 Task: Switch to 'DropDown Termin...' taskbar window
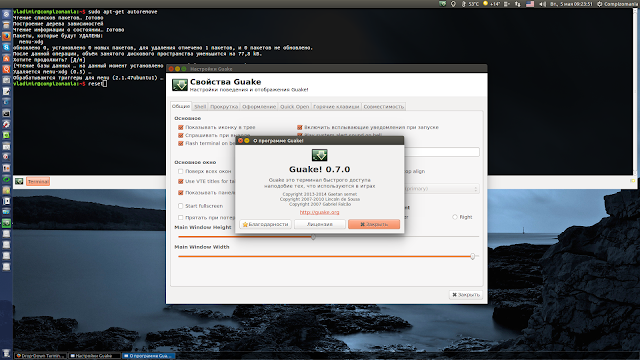click(x=40, y=356)
